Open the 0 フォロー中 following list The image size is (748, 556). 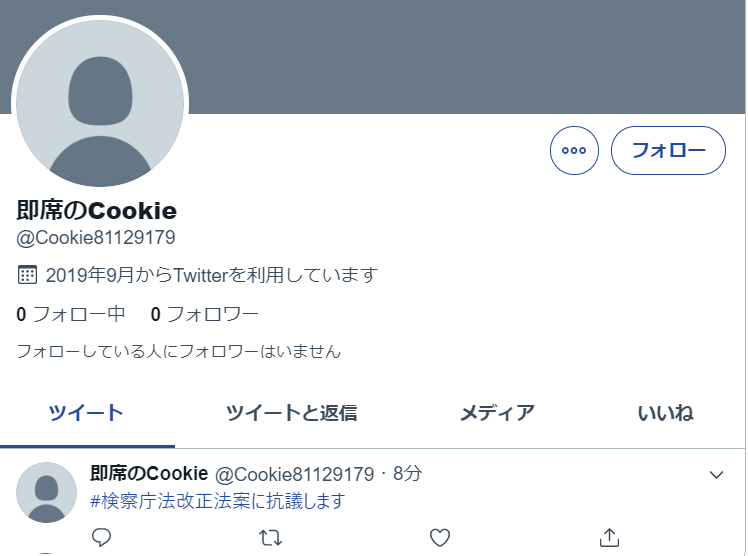point(71,314)
